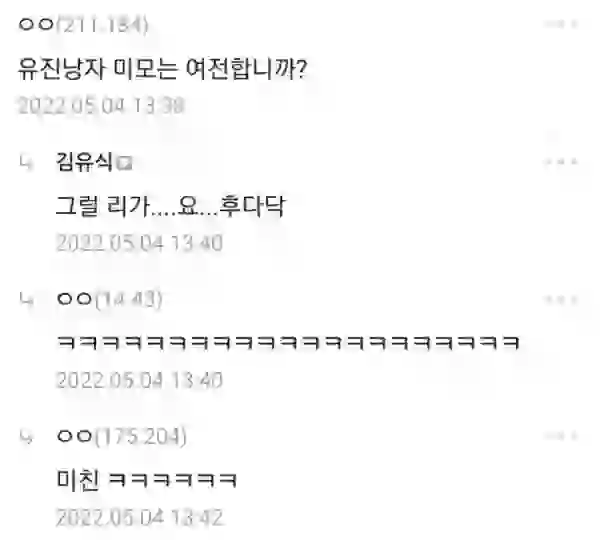The width and height of the screenshot is (600, 540).
Task: Open the three-dot menu on the ㅇㅇ(14.43) reply
Action: point(561,300)
